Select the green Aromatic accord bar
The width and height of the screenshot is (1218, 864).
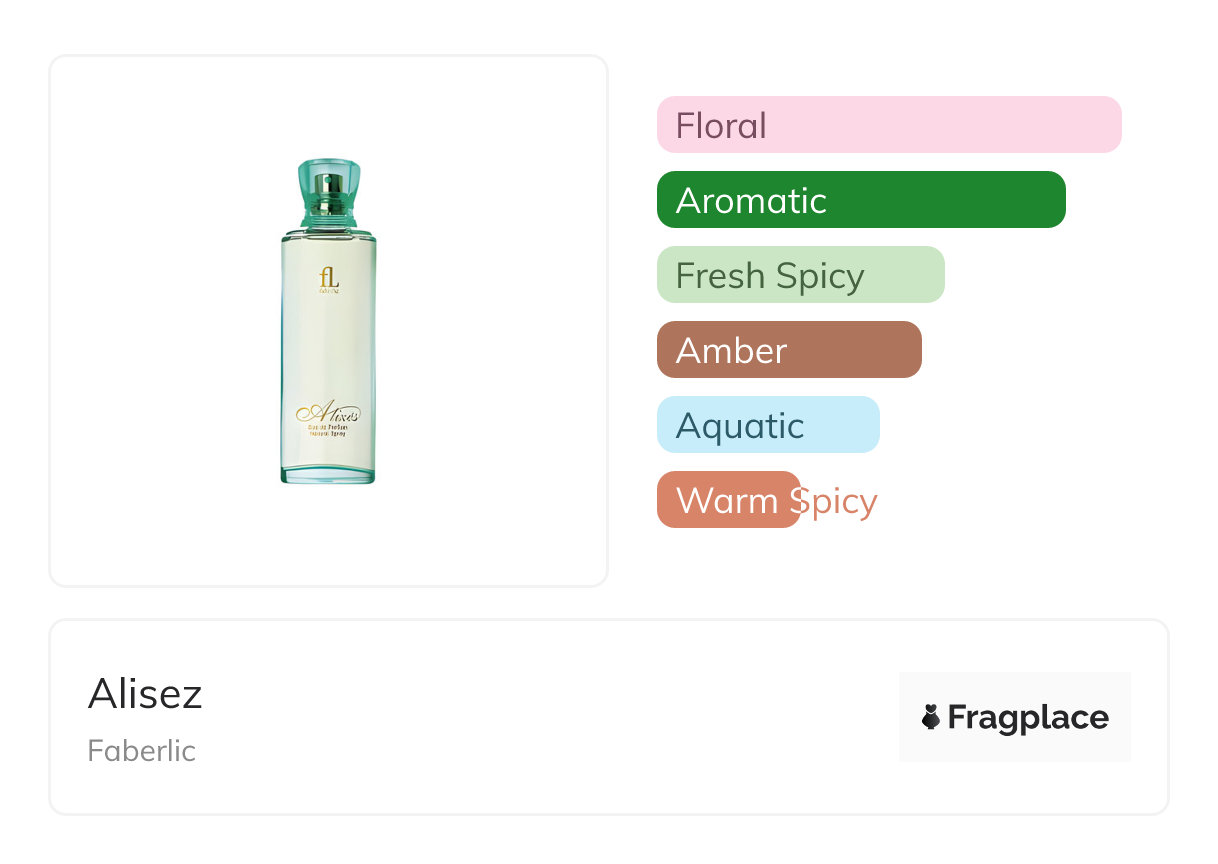[x=860, y=200]
